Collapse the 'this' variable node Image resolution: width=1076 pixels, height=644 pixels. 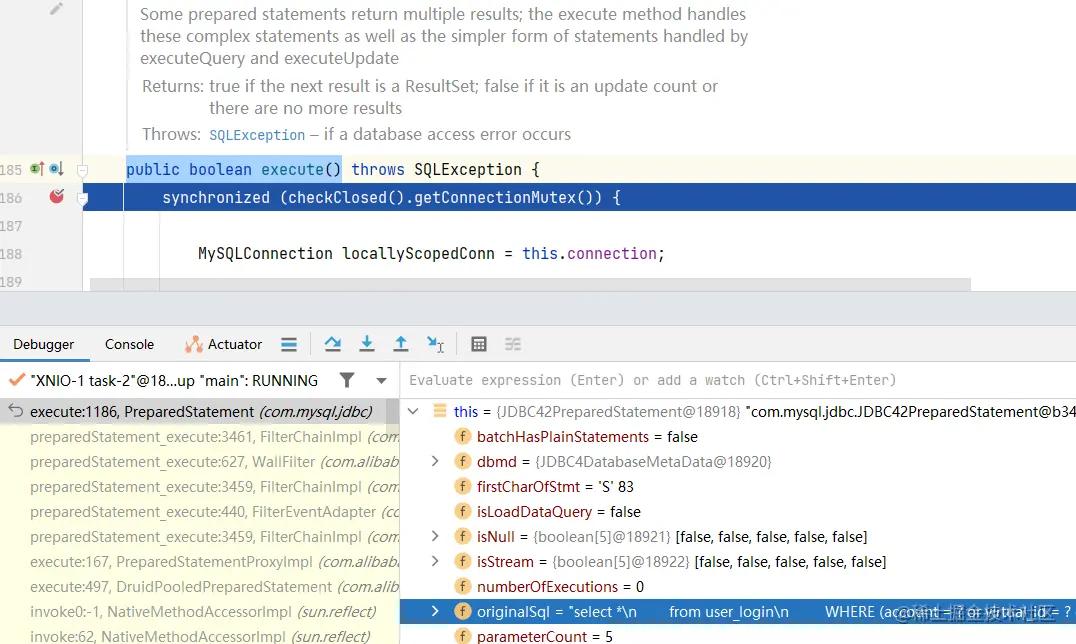pos(413,411)
